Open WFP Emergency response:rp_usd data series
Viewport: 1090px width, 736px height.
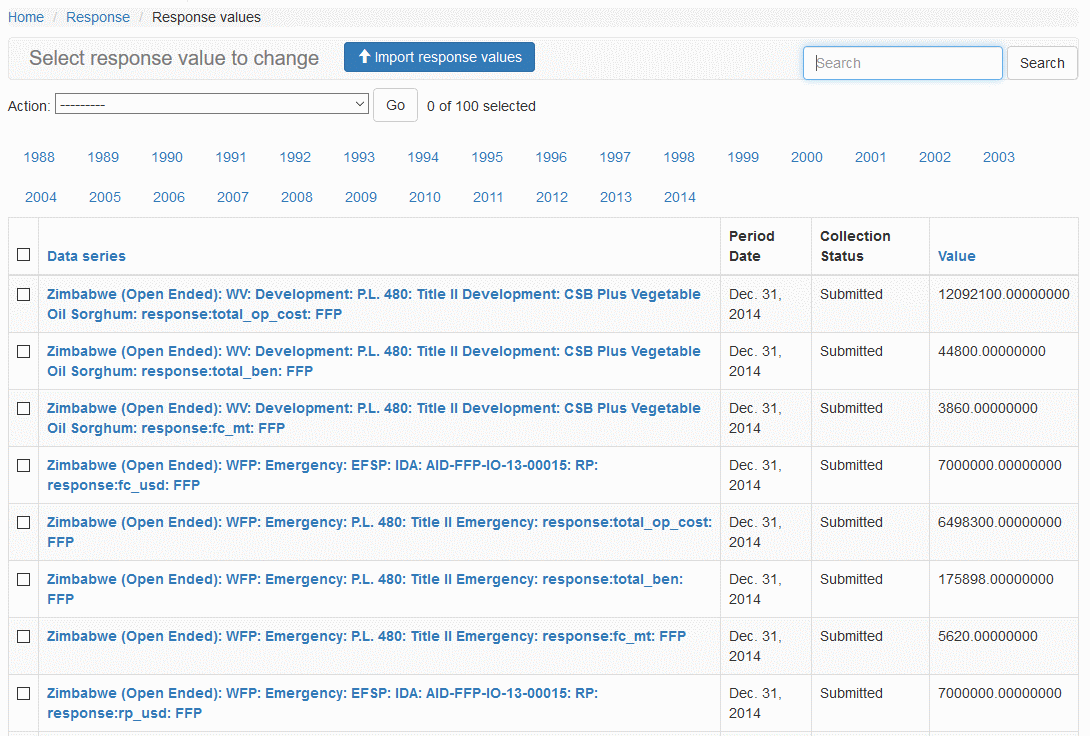pos(322,703)
